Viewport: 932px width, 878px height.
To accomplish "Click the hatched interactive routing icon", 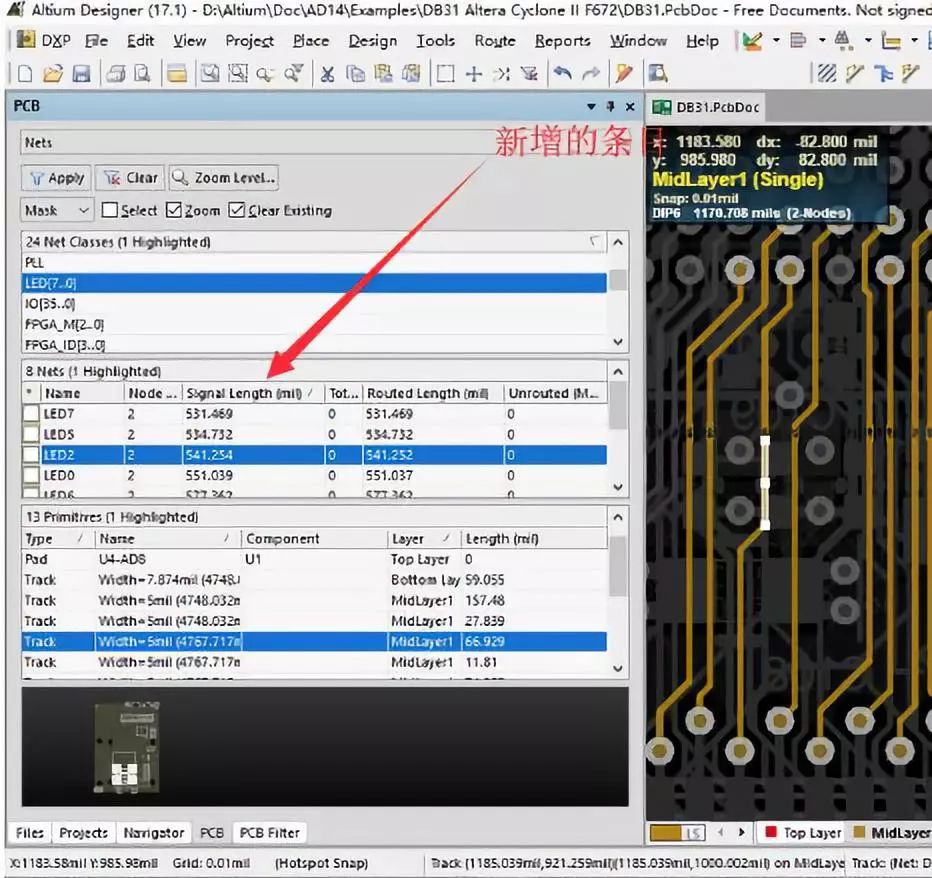I will coord(827,74).
